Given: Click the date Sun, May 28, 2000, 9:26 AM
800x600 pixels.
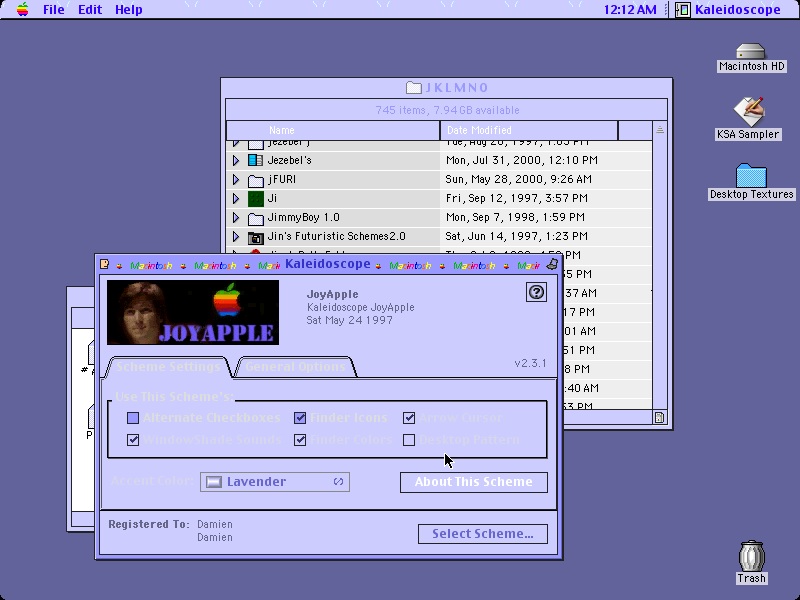Looking at the screenshot, I should pyautogui.click(x=518, y=179).
